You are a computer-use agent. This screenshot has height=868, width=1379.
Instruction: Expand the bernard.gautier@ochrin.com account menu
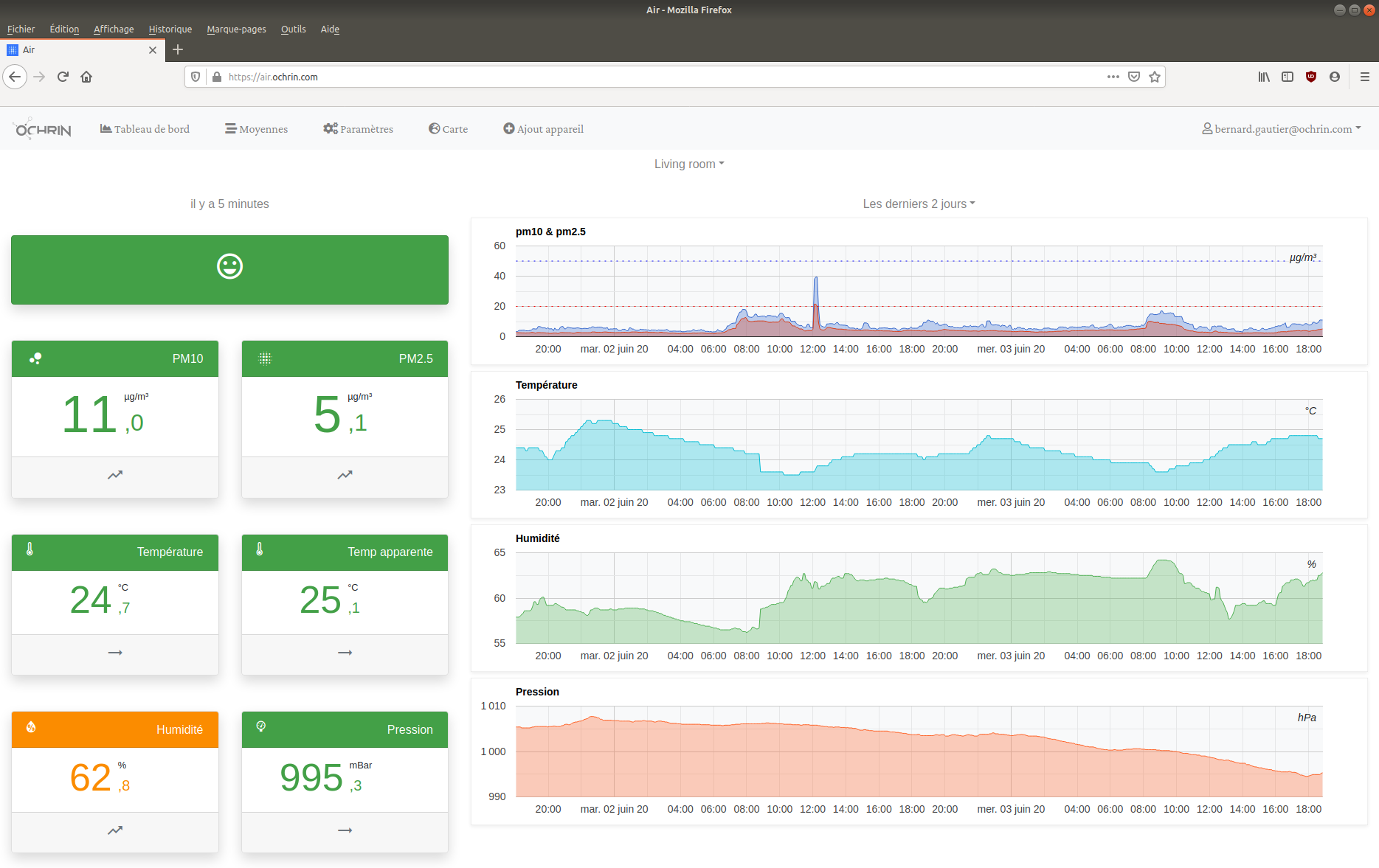point(1282,129)
